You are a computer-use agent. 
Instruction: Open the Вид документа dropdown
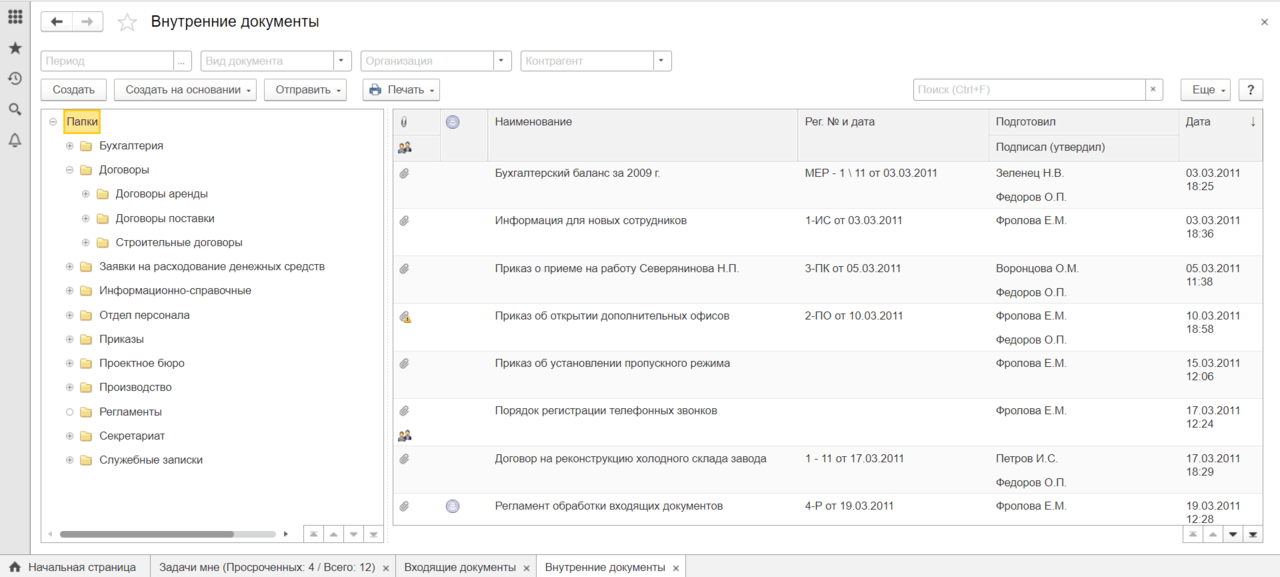[x=342, y=61]
